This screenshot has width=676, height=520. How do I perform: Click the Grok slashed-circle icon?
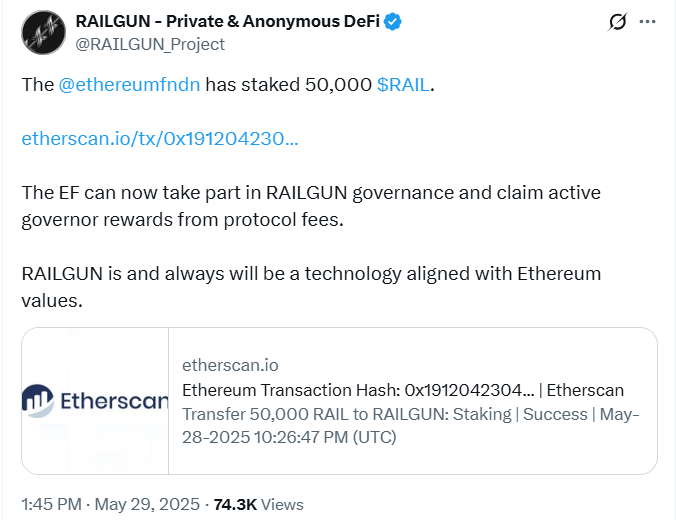617,22
